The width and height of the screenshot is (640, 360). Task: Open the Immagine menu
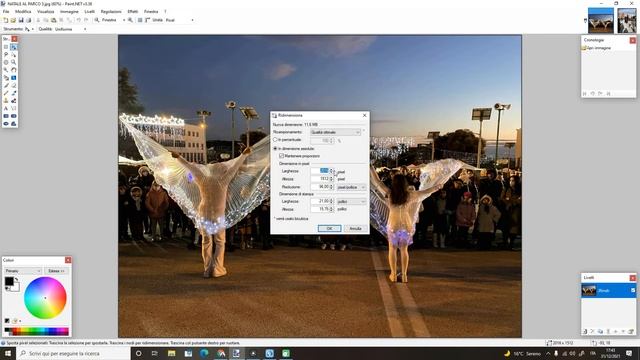(x=69, y=11)
